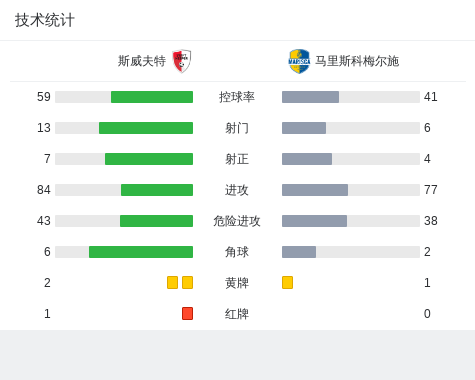Select the 斯威夫特 team name

142,61
